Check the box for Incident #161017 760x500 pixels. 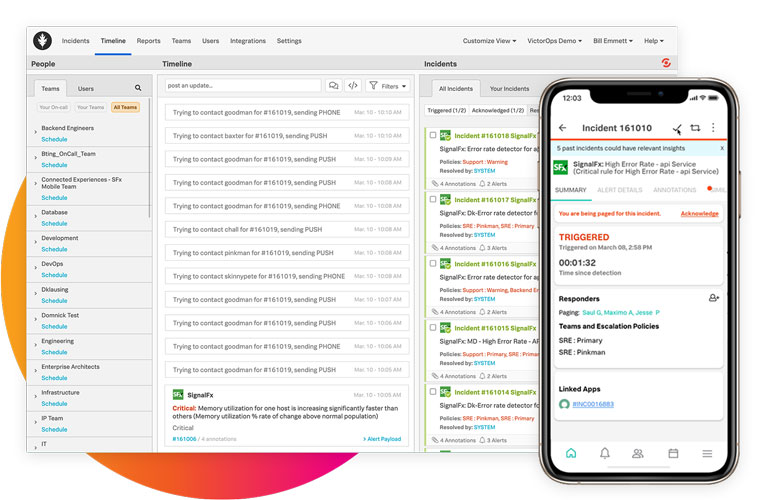(x=433, y=199)
